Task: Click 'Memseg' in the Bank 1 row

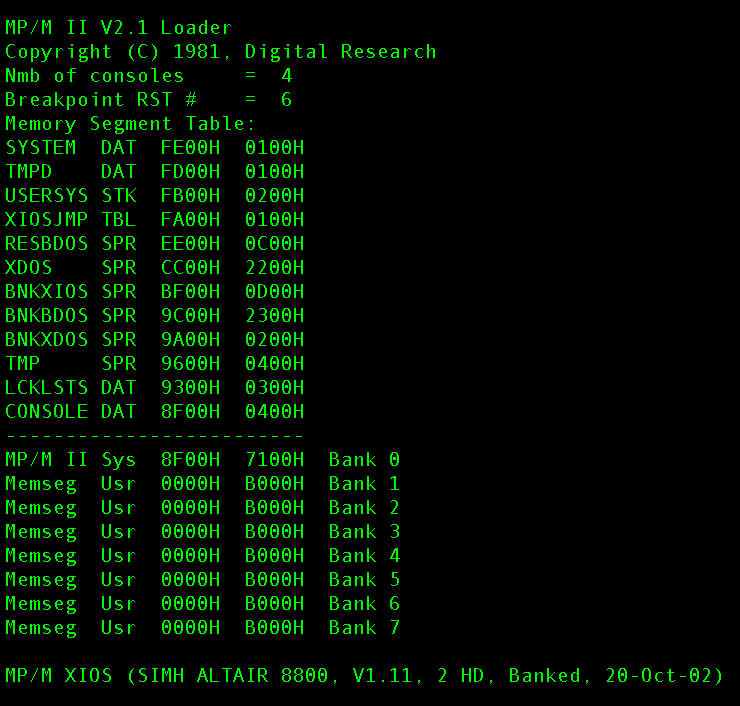Action: 41,485
